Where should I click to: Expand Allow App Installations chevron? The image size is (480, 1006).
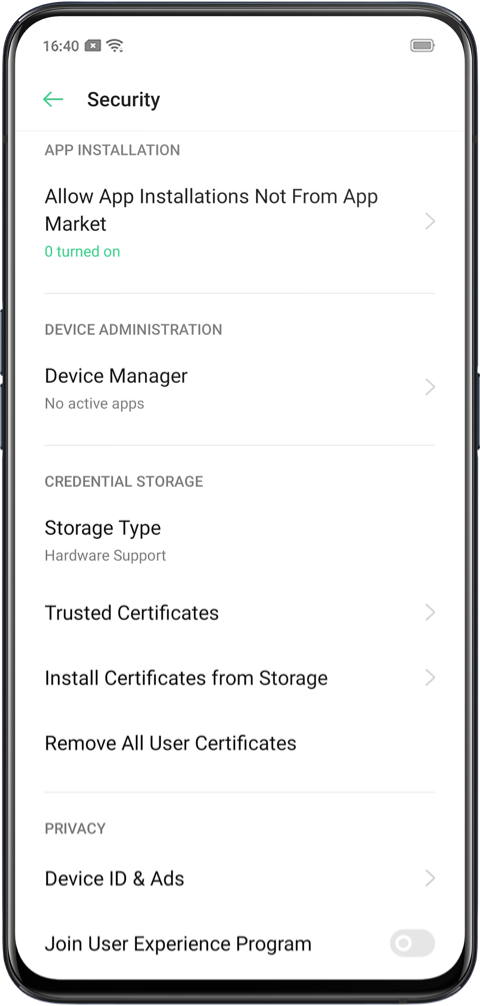(430, 222)
